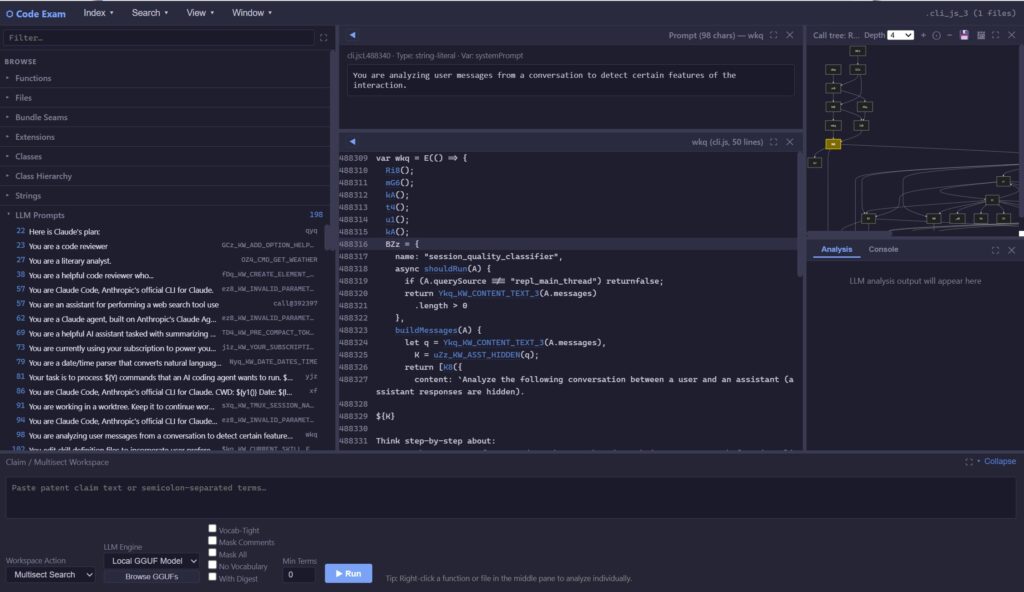
Task: Expand the Functions browse section
Action: pyautogui.click(x=33, y=78)
